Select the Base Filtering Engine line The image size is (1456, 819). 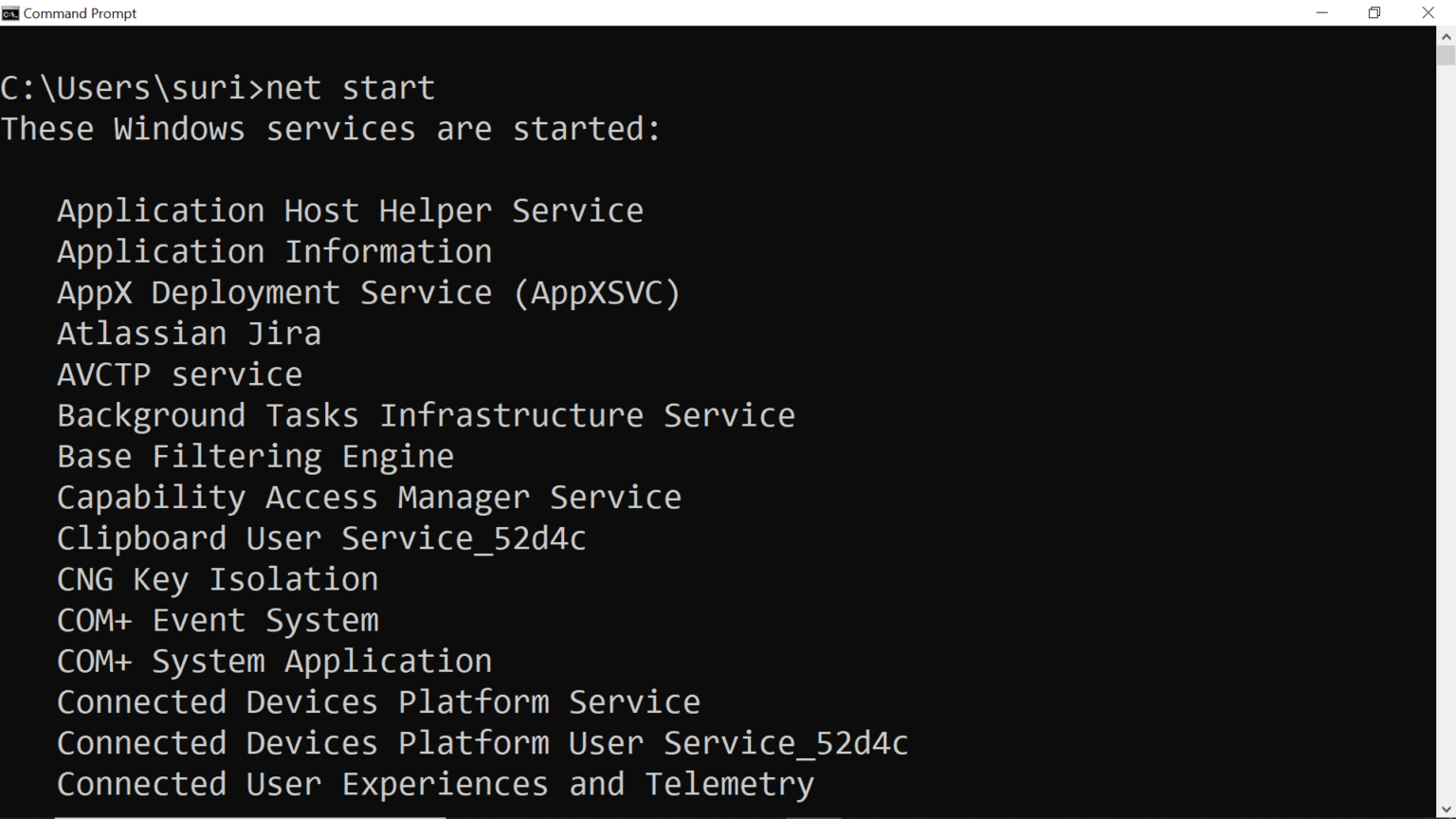pos(255,455)
